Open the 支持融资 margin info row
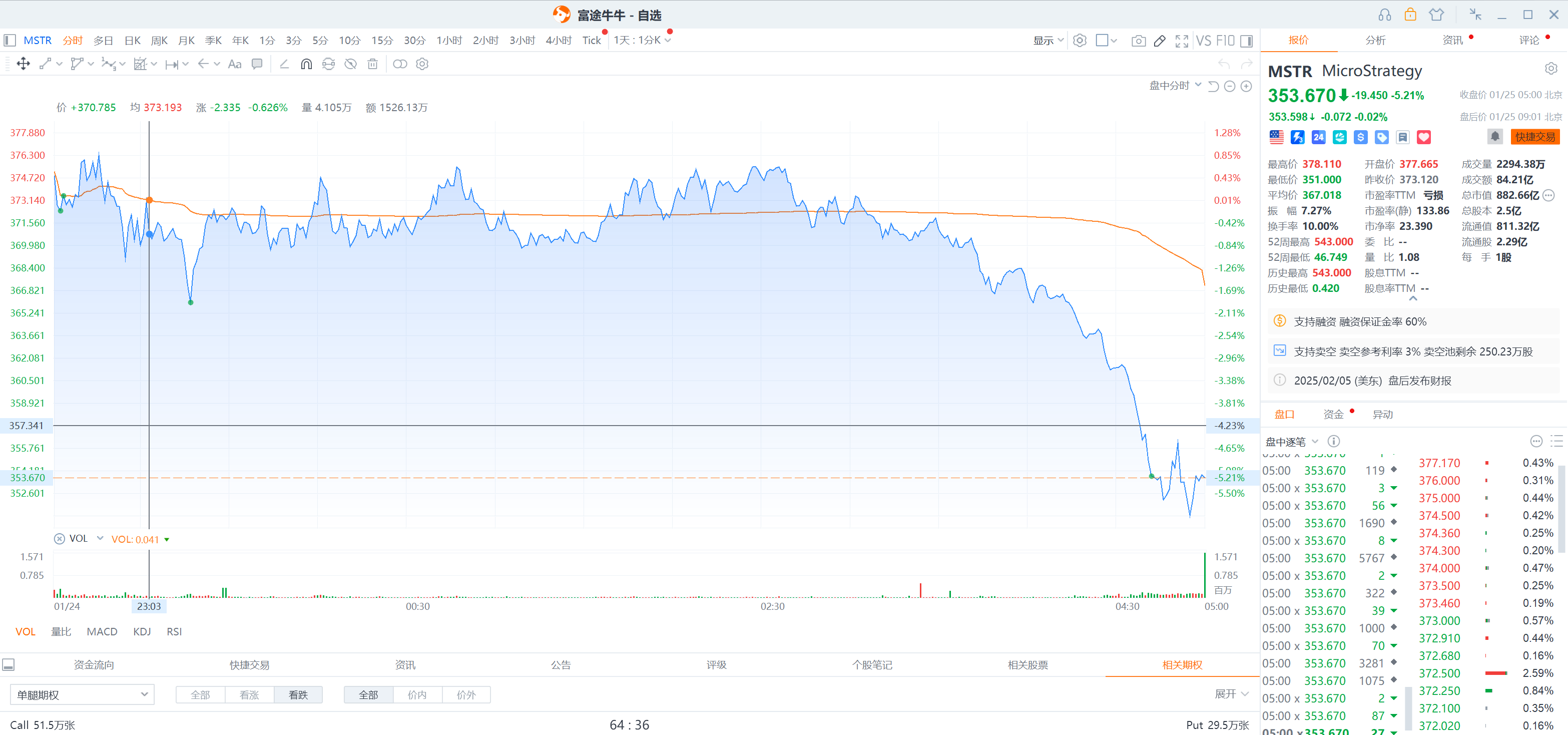 tap(1413, 321)
